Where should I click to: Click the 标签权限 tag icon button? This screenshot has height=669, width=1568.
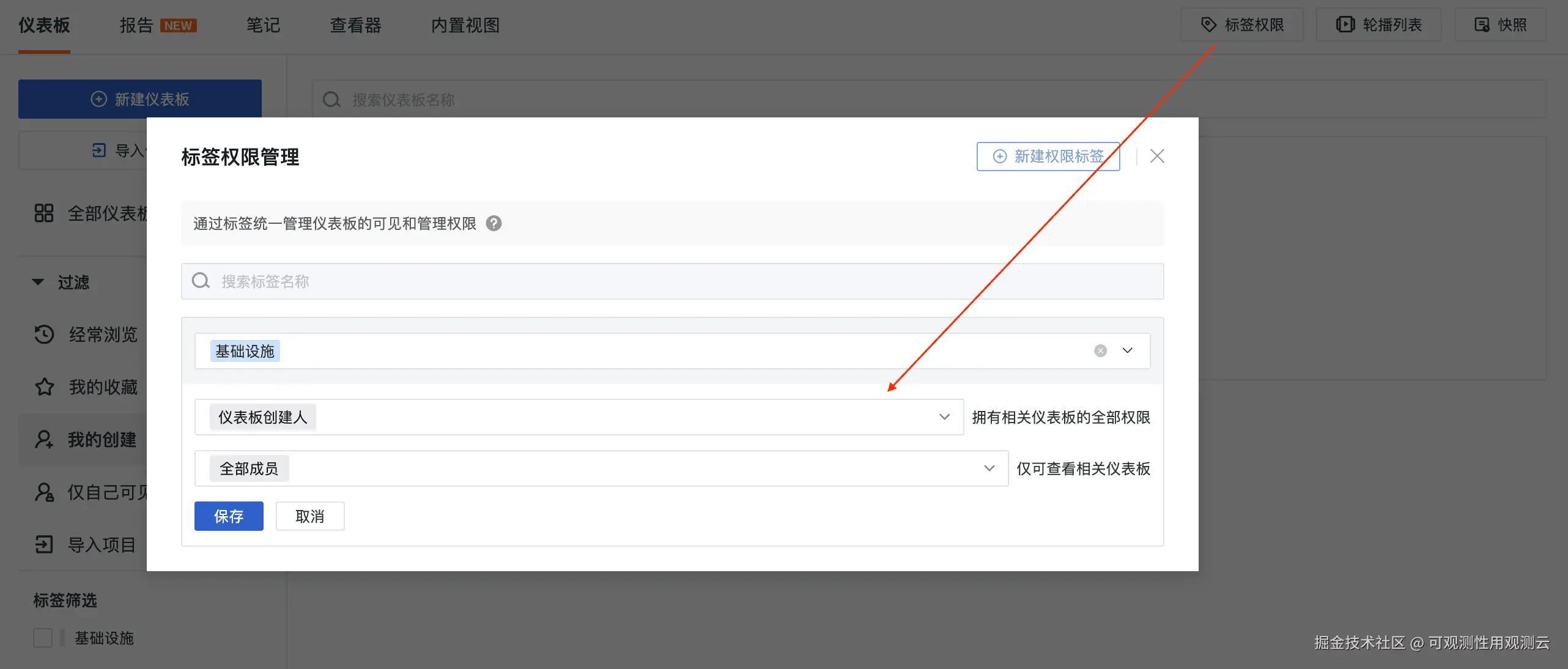[1241, 25]
